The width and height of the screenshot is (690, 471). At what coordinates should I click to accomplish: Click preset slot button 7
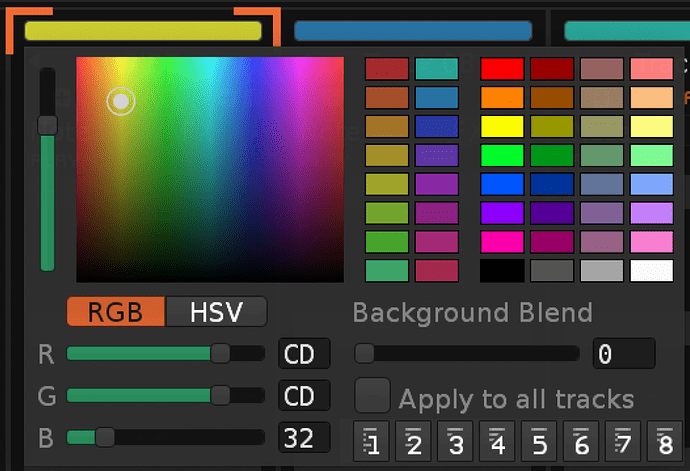pos(624,441)
